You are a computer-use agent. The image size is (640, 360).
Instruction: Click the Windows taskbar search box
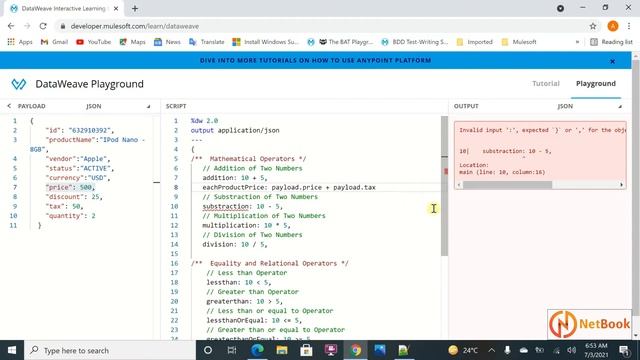[110, 350]
